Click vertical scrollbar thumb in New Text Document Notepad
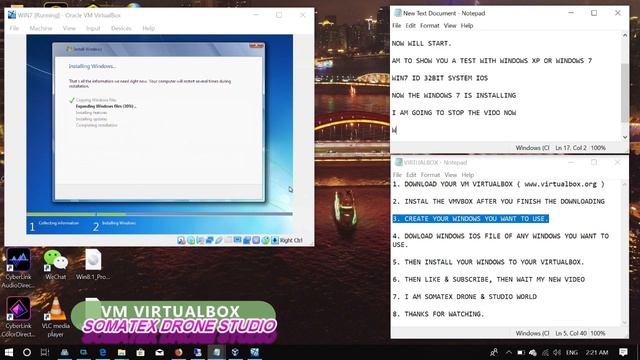The width and height of the screenshot is (640, 360). [624, 92]
